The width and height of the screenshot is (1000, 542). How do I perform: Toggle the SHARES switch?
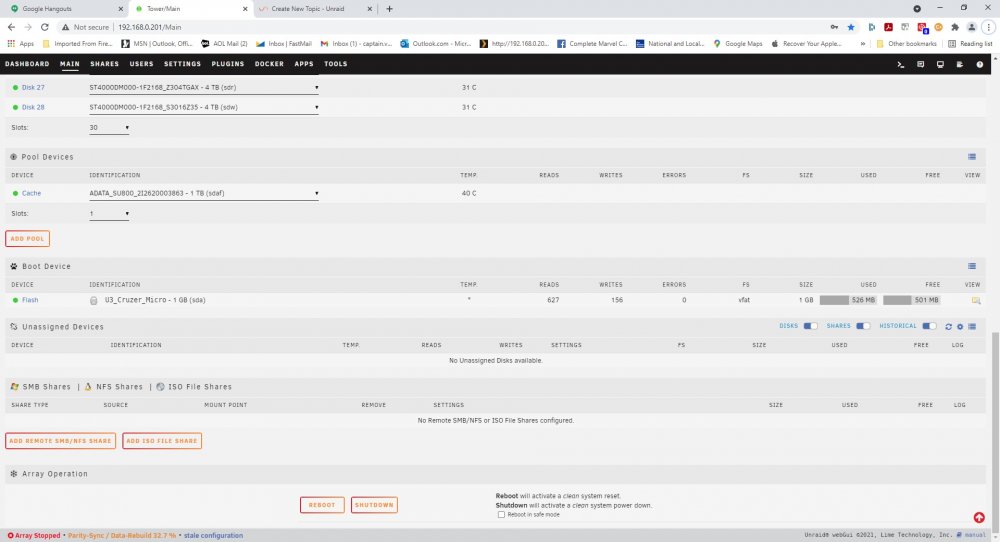coord(863,326)
